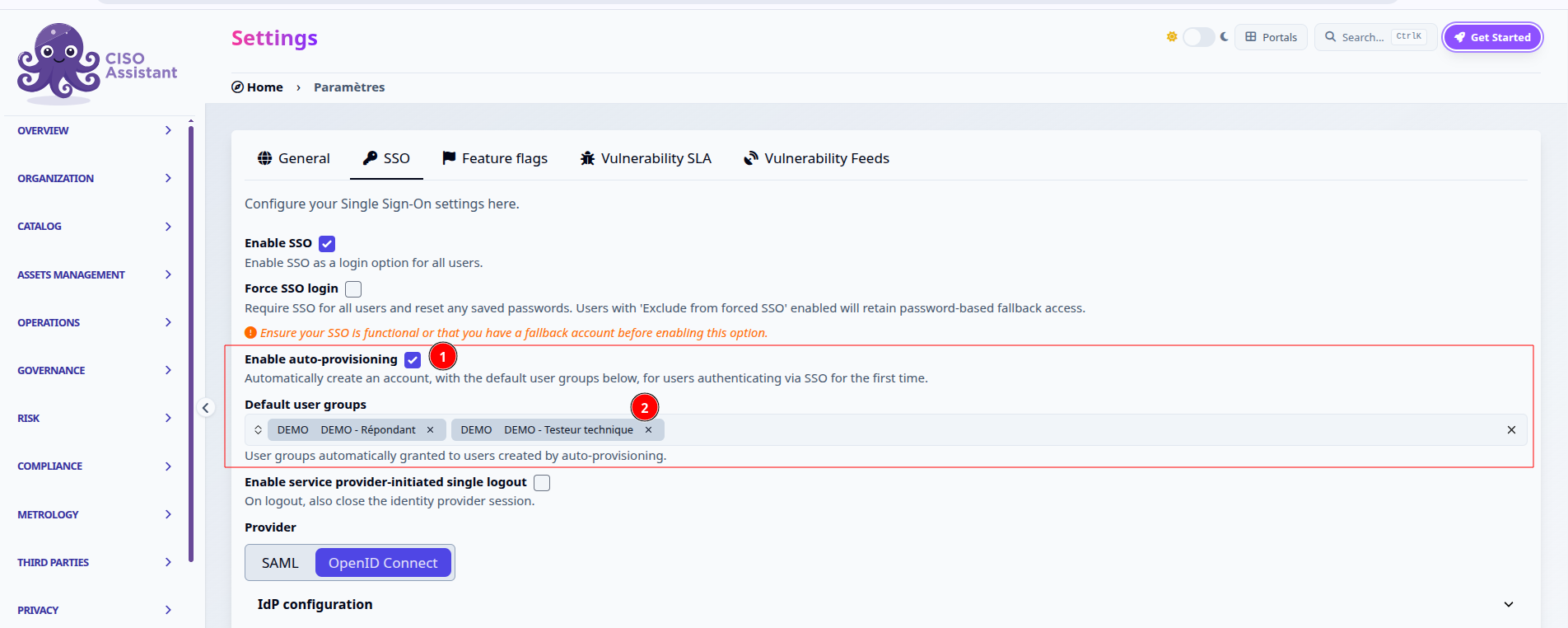This screenshot has height=628, width=1568.
Task: Click the compass icon beside Home
Action: [237, 87]
